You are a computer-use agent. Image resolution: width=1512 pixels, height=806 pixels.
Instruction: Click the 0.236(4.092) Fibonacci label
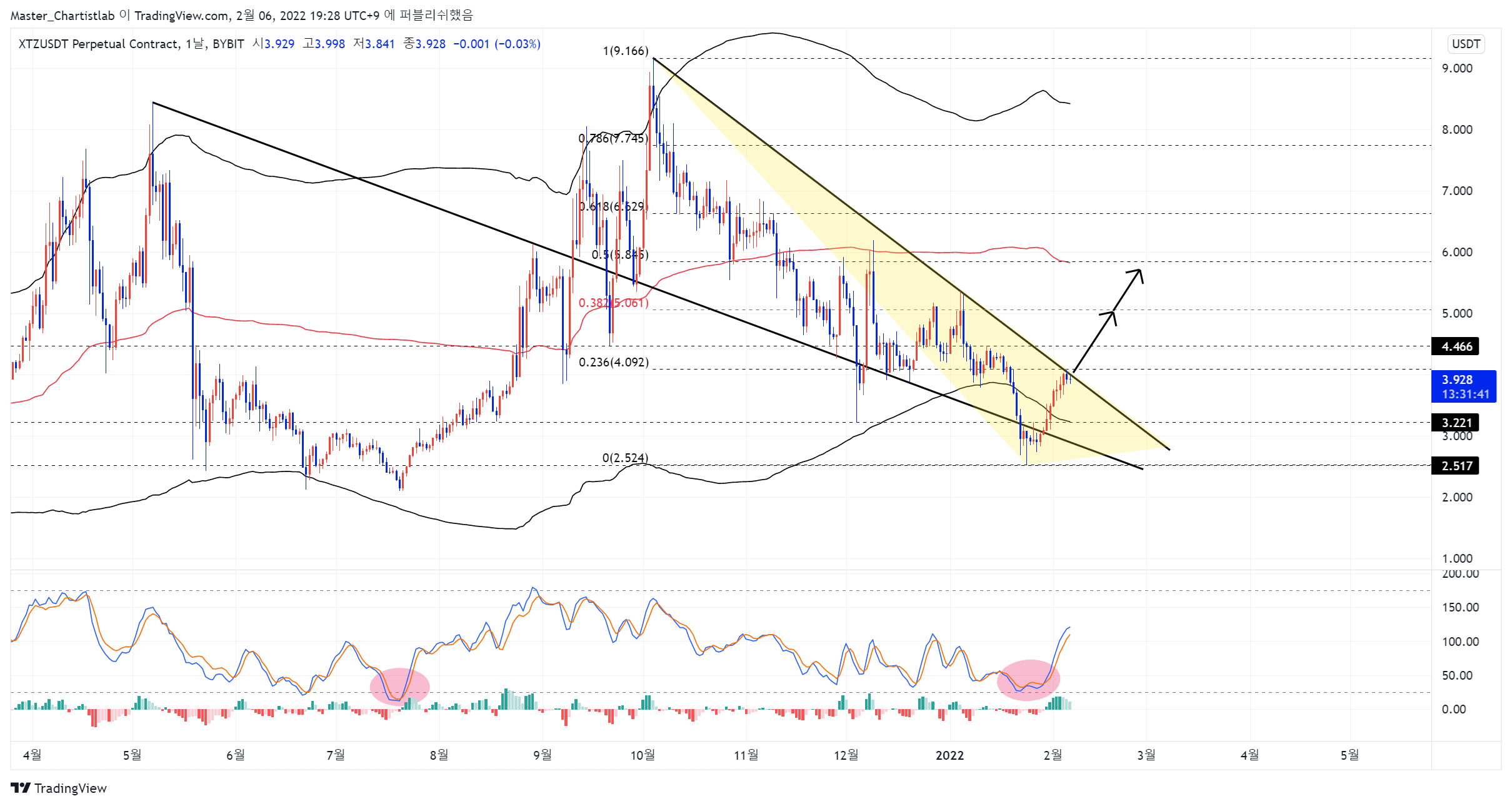614,362
